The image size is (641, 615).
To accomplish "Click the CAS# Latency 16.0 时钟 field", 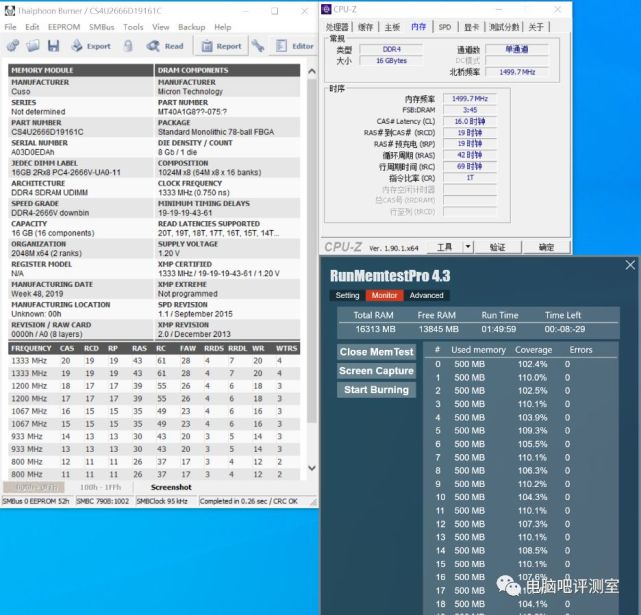I will pyautogui.click(x=470, y=121).
